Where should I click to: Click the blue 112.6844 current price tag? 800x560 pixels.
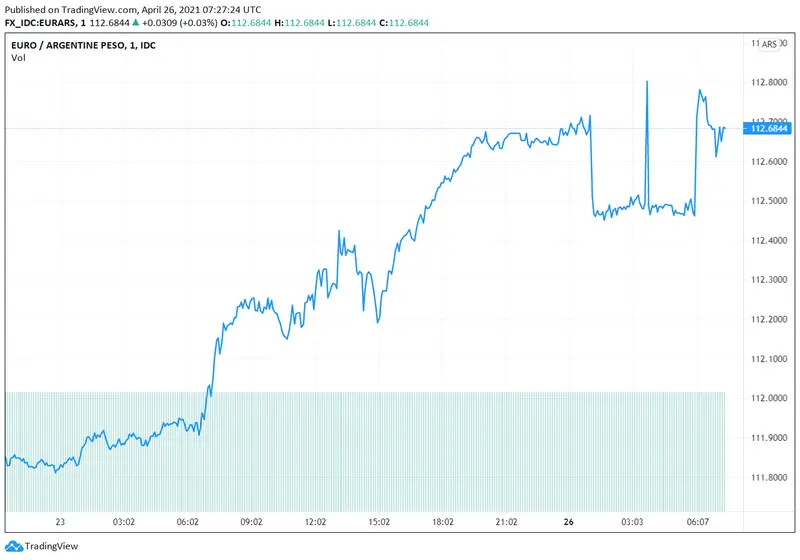click(x=769, y=128)
